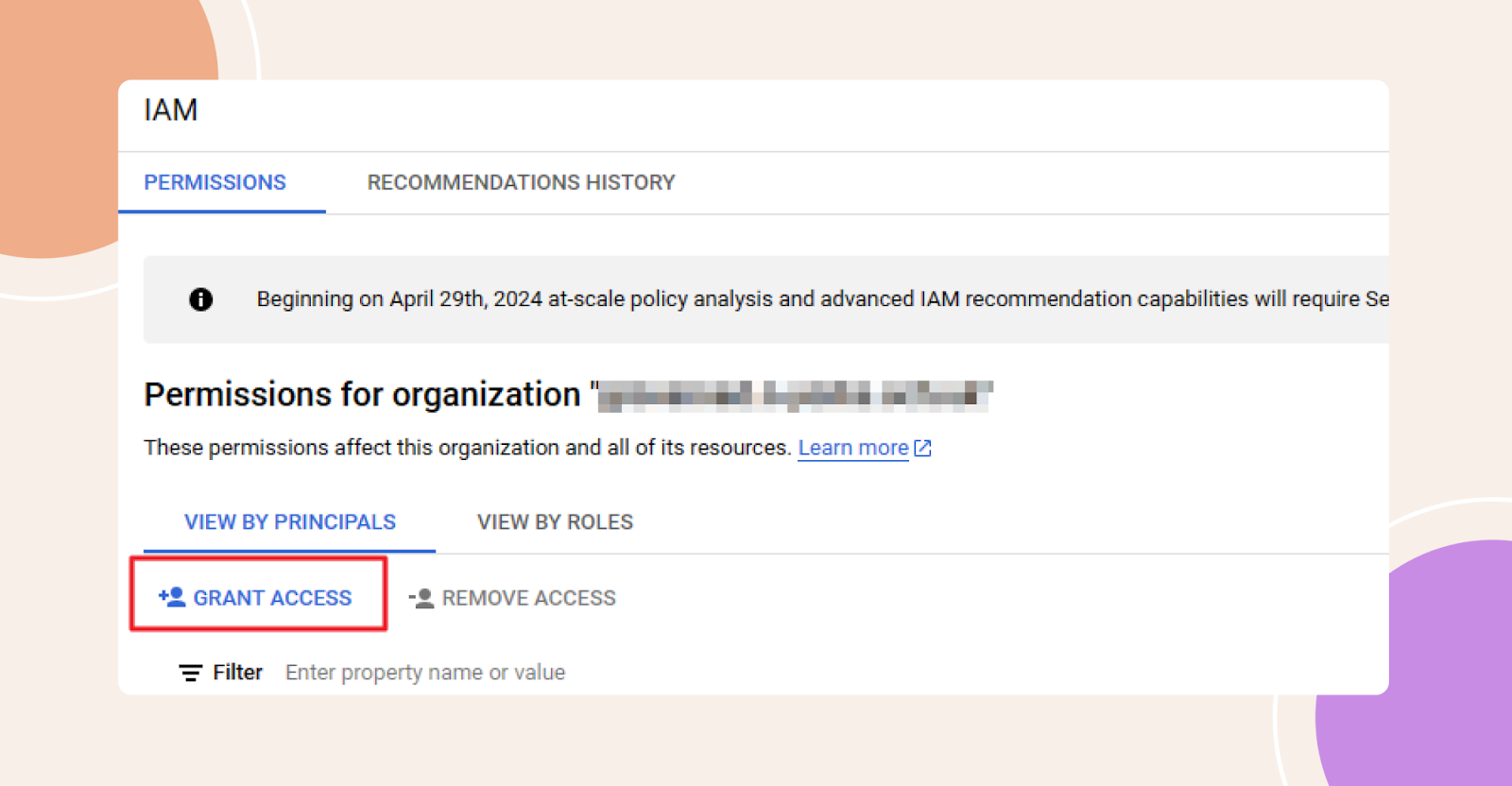Click the Remove Access button
1512x786 pixels.
(511, 598)
